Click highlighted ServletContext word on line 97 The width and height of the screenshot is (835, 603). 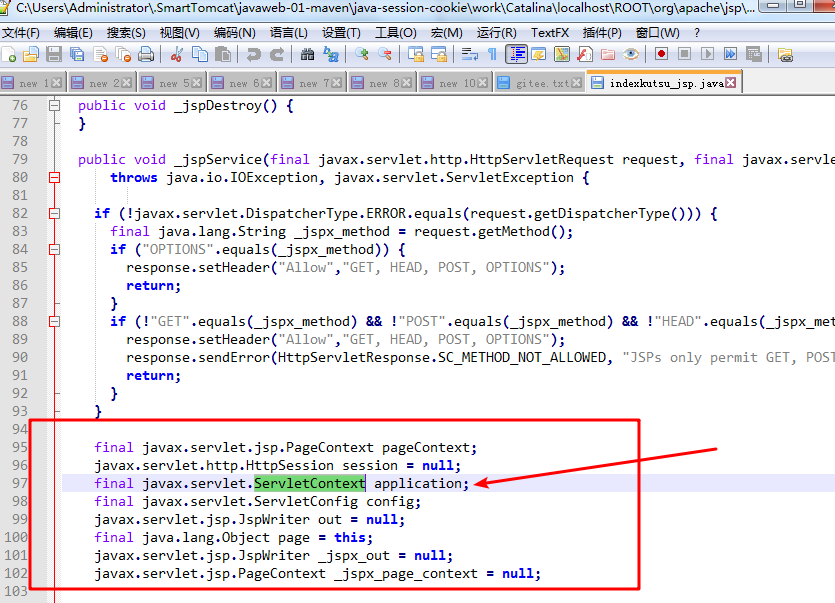(309, 483)
